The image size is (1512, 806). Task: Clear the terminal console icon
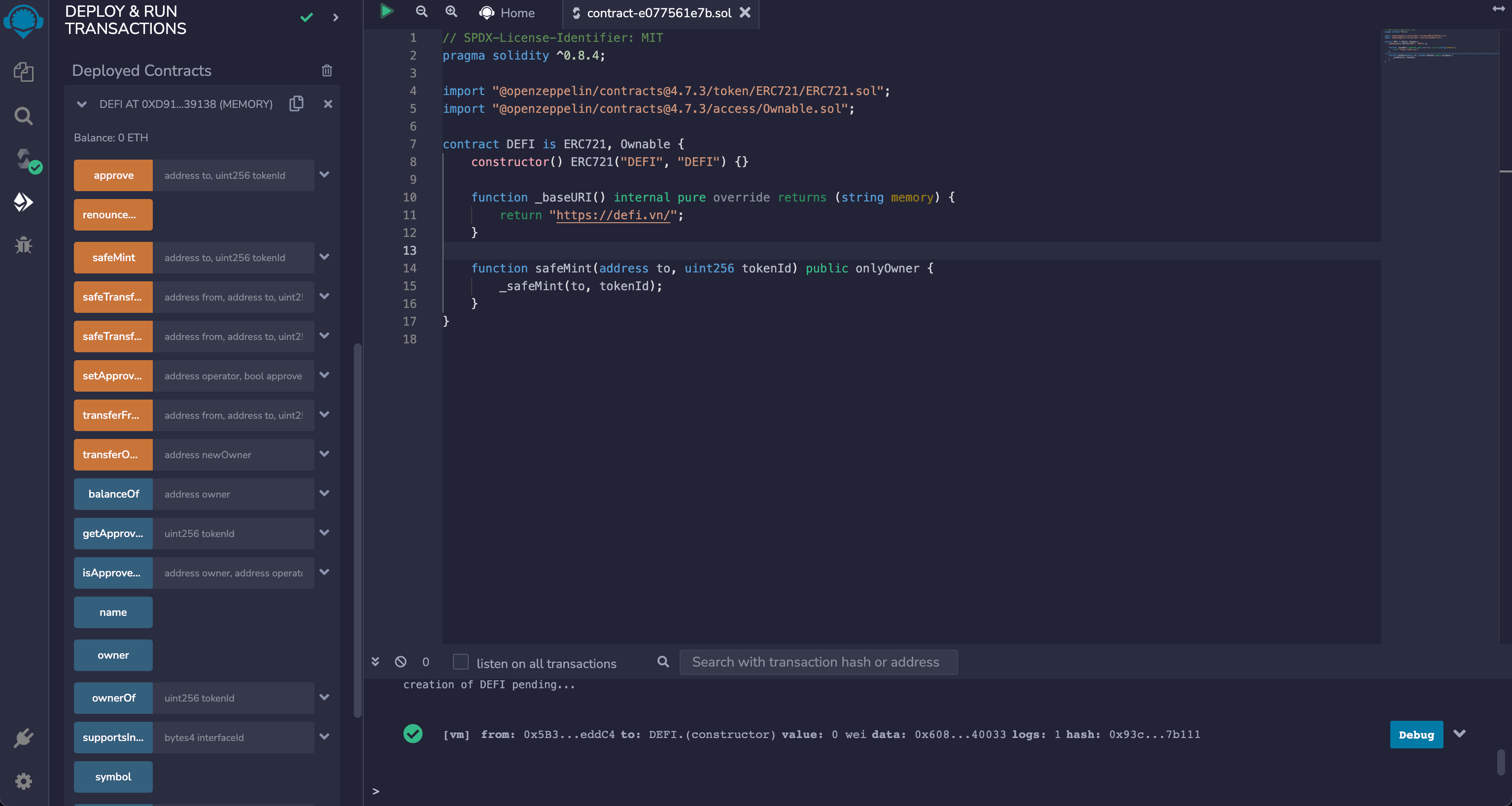click(x=401, y=662)
